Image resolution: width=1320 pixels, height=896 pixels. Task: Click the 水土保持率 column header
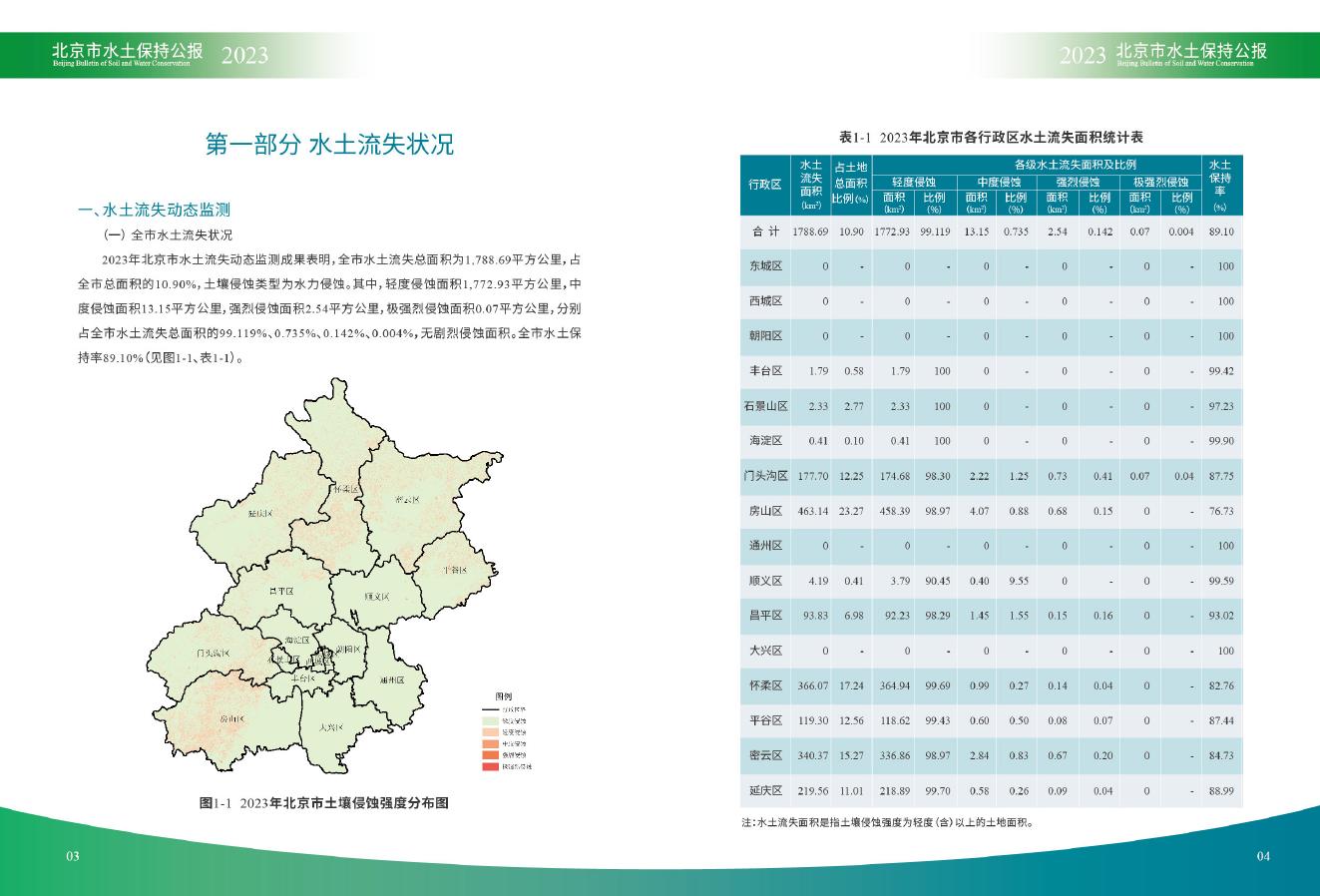click(1219, 185)
